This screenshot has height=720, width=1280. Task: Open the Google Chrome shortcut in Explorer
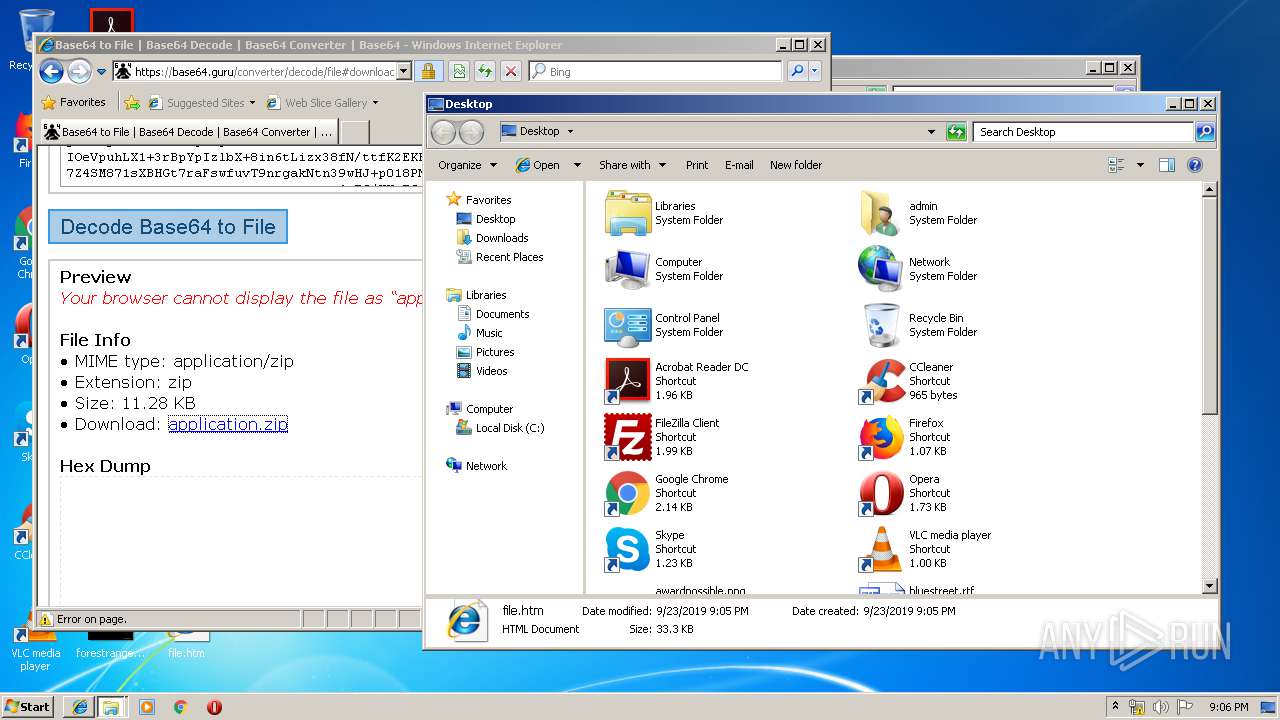click(628, 493)
